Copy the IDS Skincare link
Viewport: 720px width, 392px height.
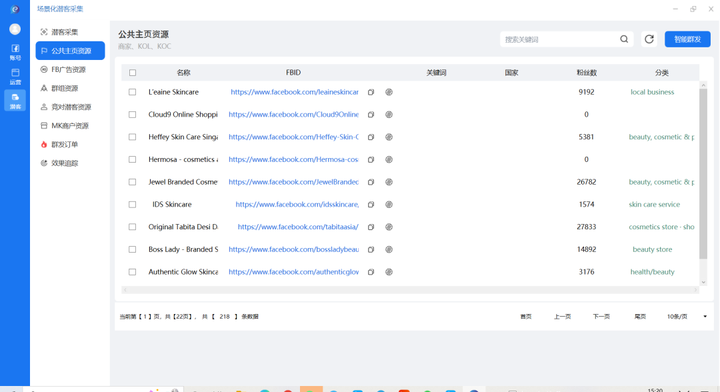tap(371, 205)
